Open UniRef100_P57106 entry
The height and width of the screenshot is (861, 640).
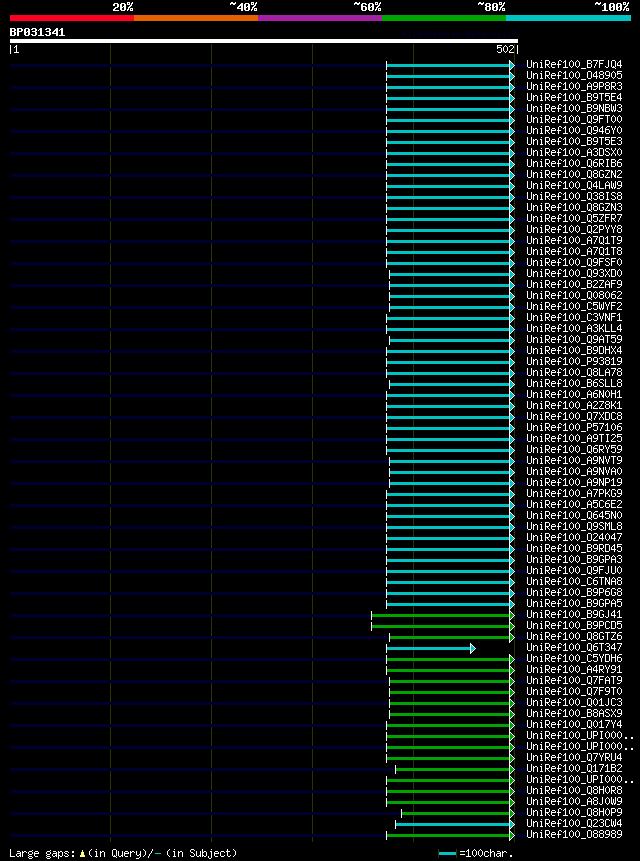574,427
